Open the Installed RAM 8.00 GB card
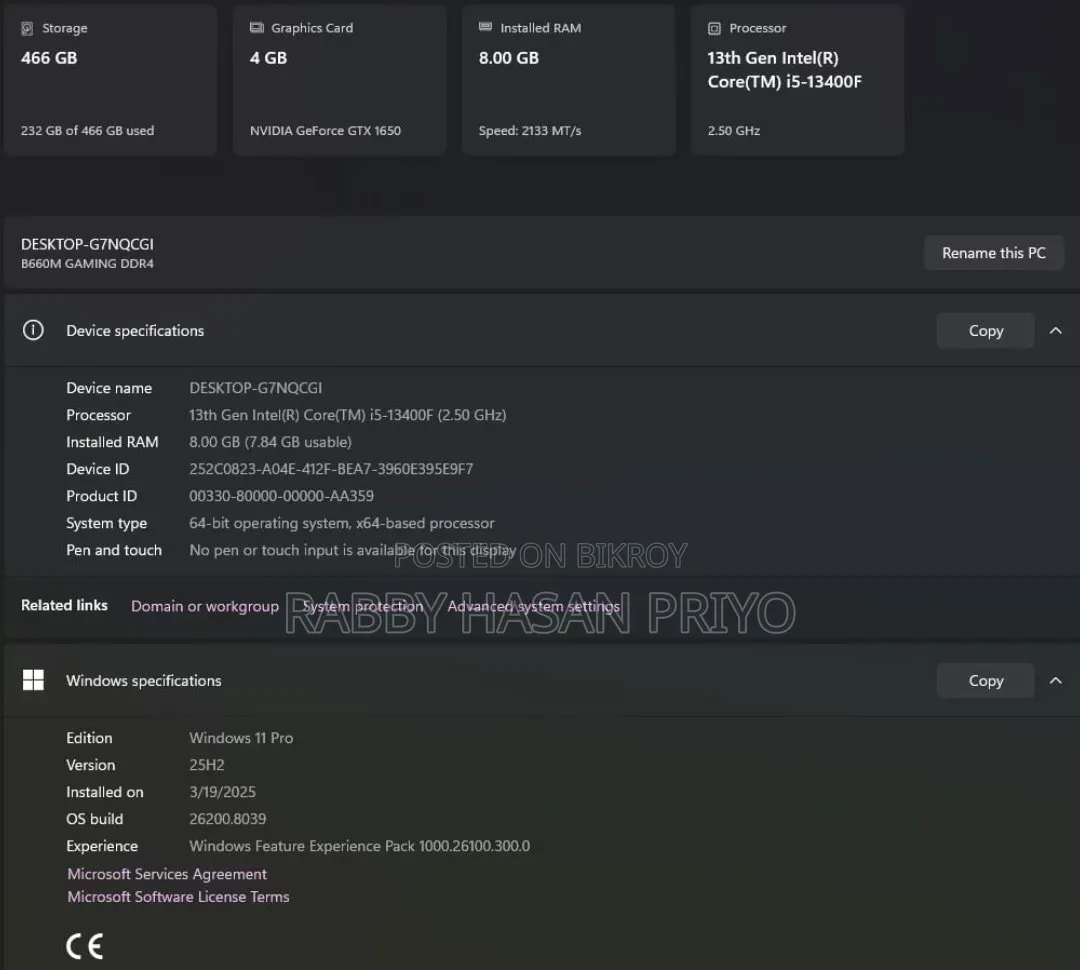Screen dimensions: 1080x970 [568, 79]
